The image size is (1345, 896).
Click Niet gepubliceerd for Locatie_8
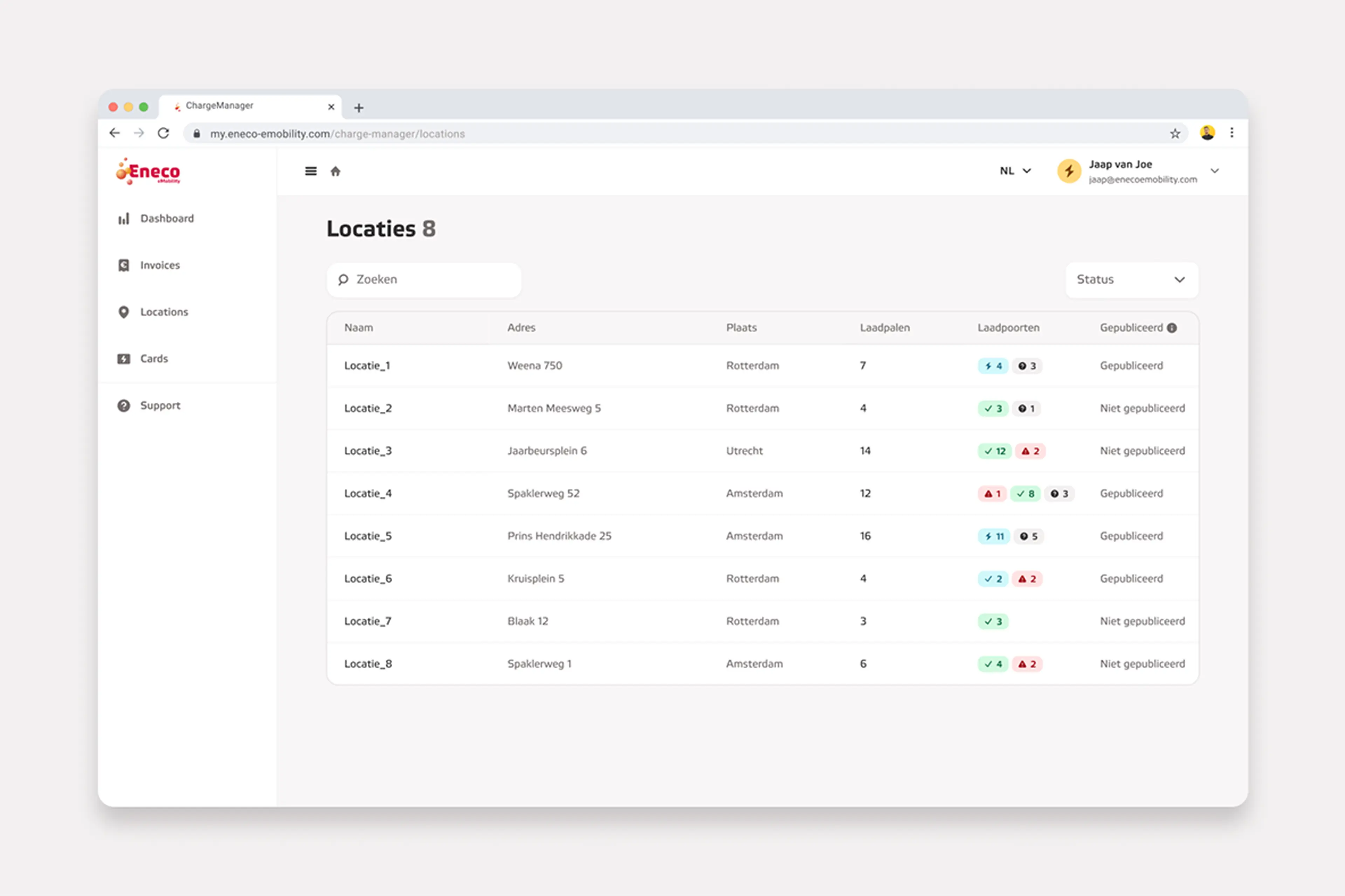pyautogui.click(x=1142, y=664)
